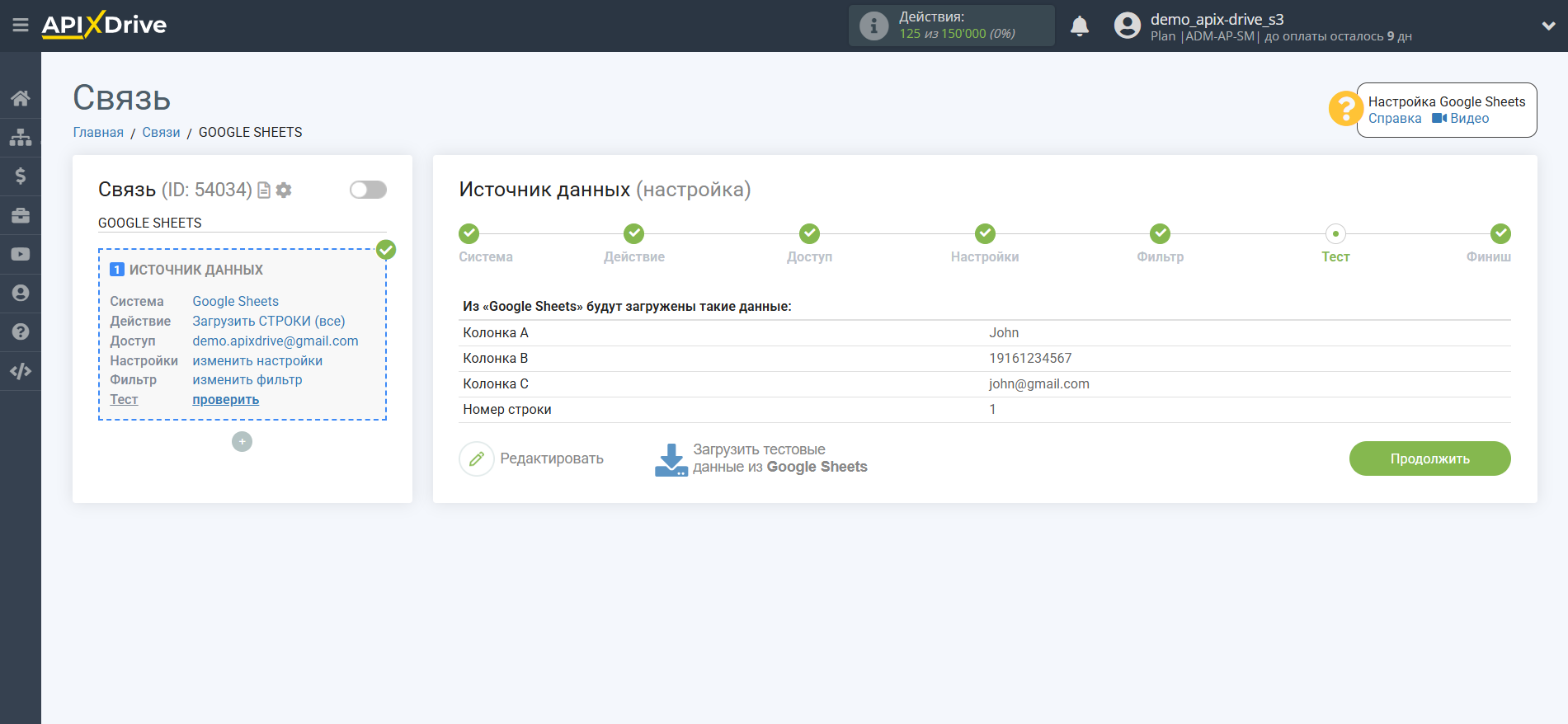Open the hamburger menu
1568x724 pixels.
click(x=21, y=26)
